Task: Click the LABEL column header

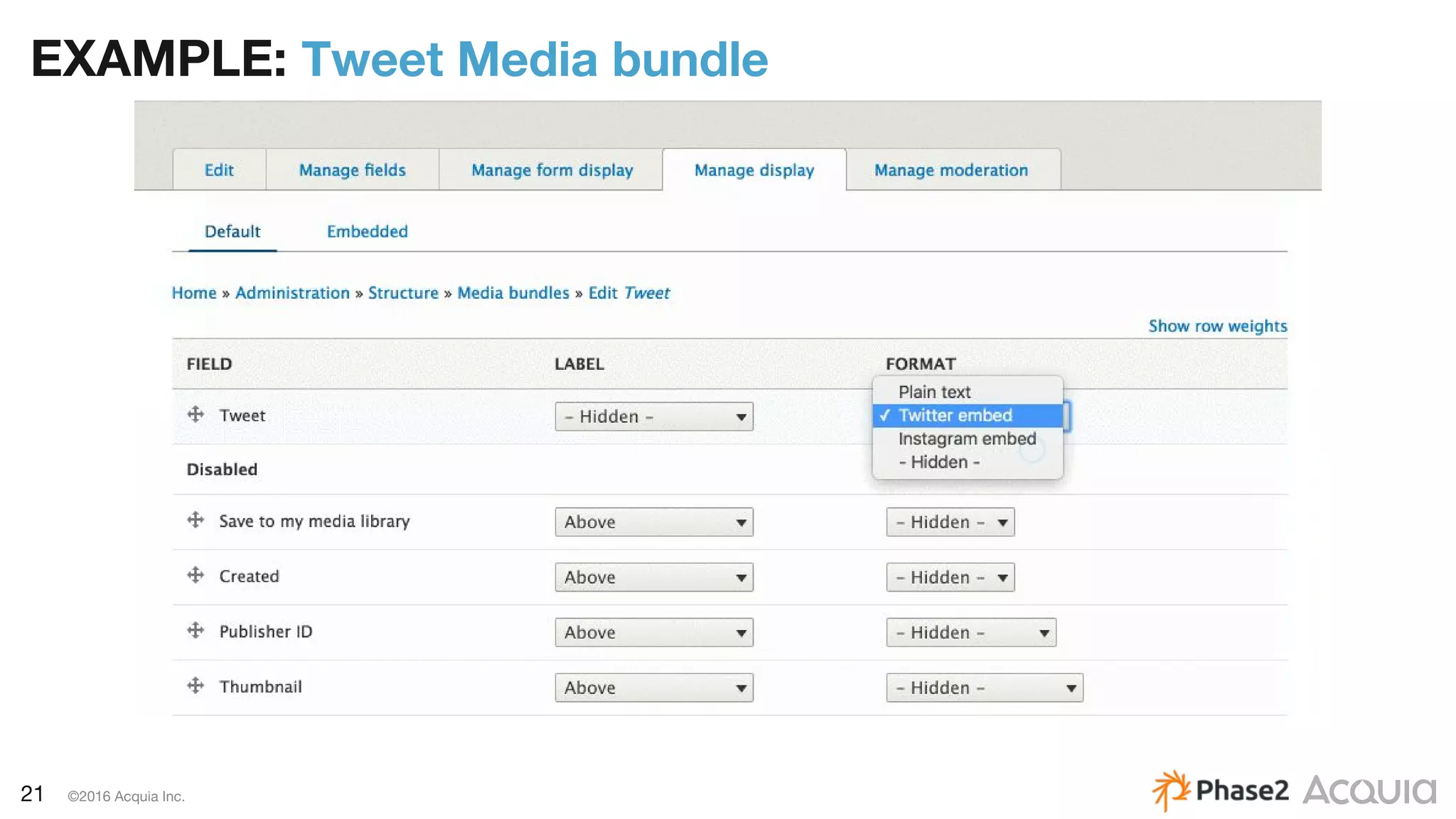Action: 579,364
